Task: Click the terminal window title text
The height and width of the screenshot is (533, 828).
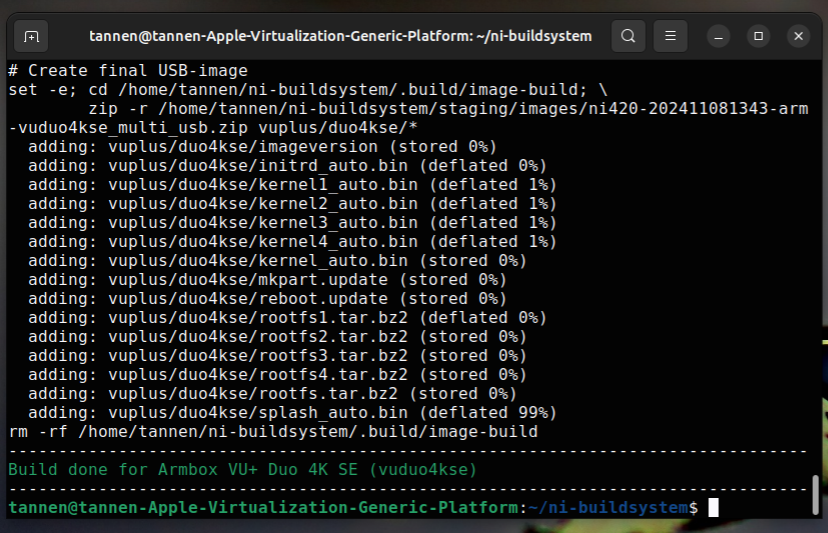Action: coord(340,36)
